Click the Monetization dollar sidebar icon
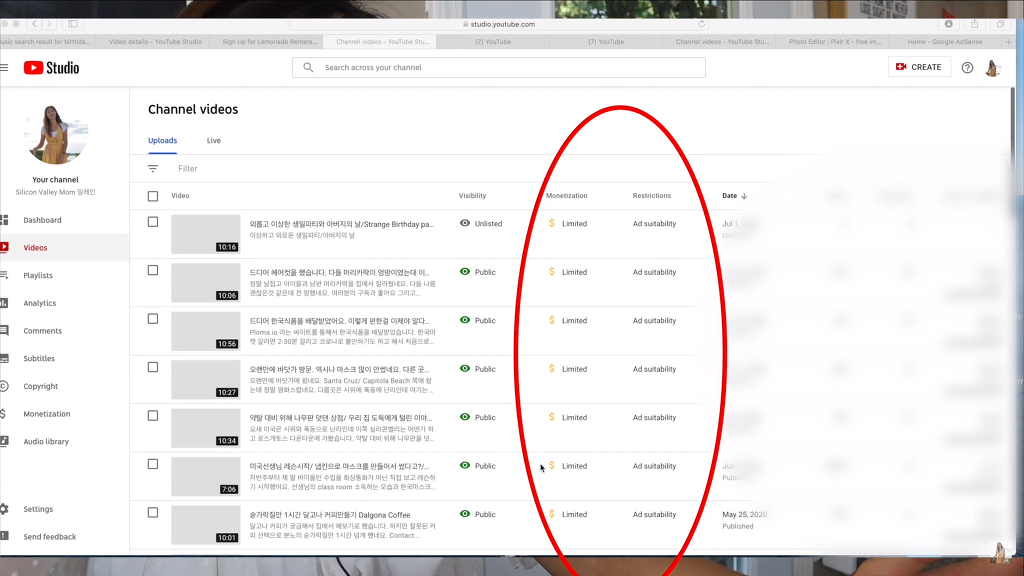 coord(4,414)
